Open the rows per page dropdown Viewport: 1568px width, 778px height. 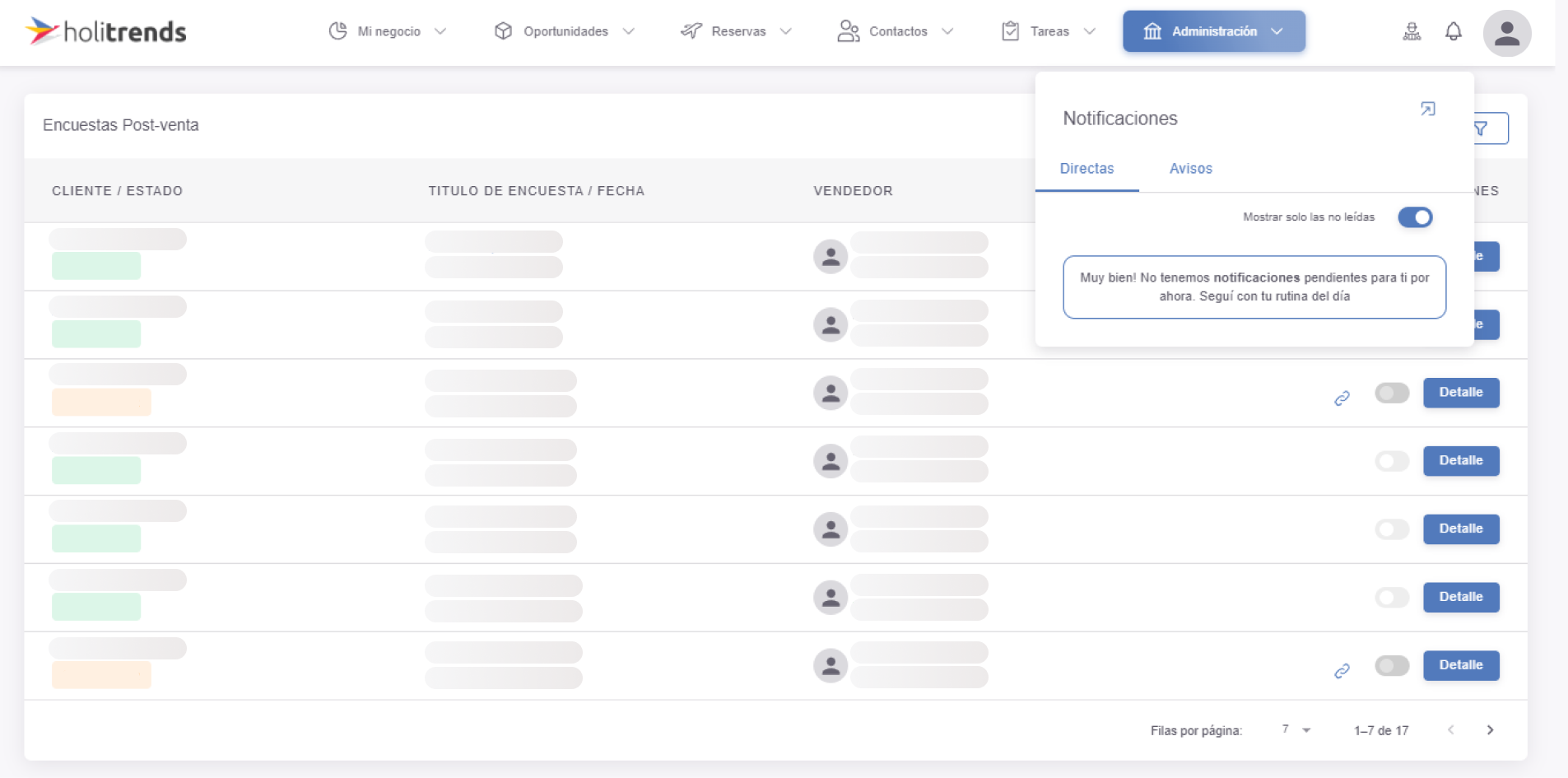tap(1296, 729)
